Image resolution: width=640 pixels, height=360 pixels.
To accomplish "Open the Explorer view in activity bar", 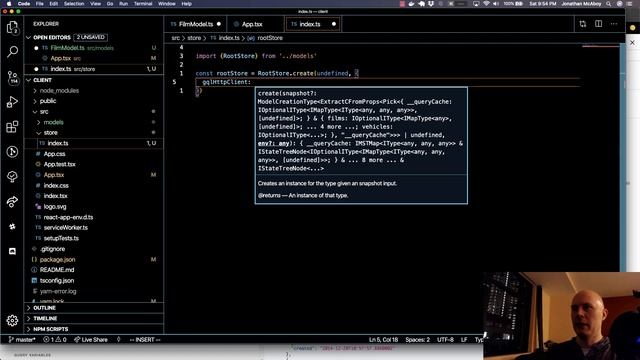I will (x=12, y=28).
